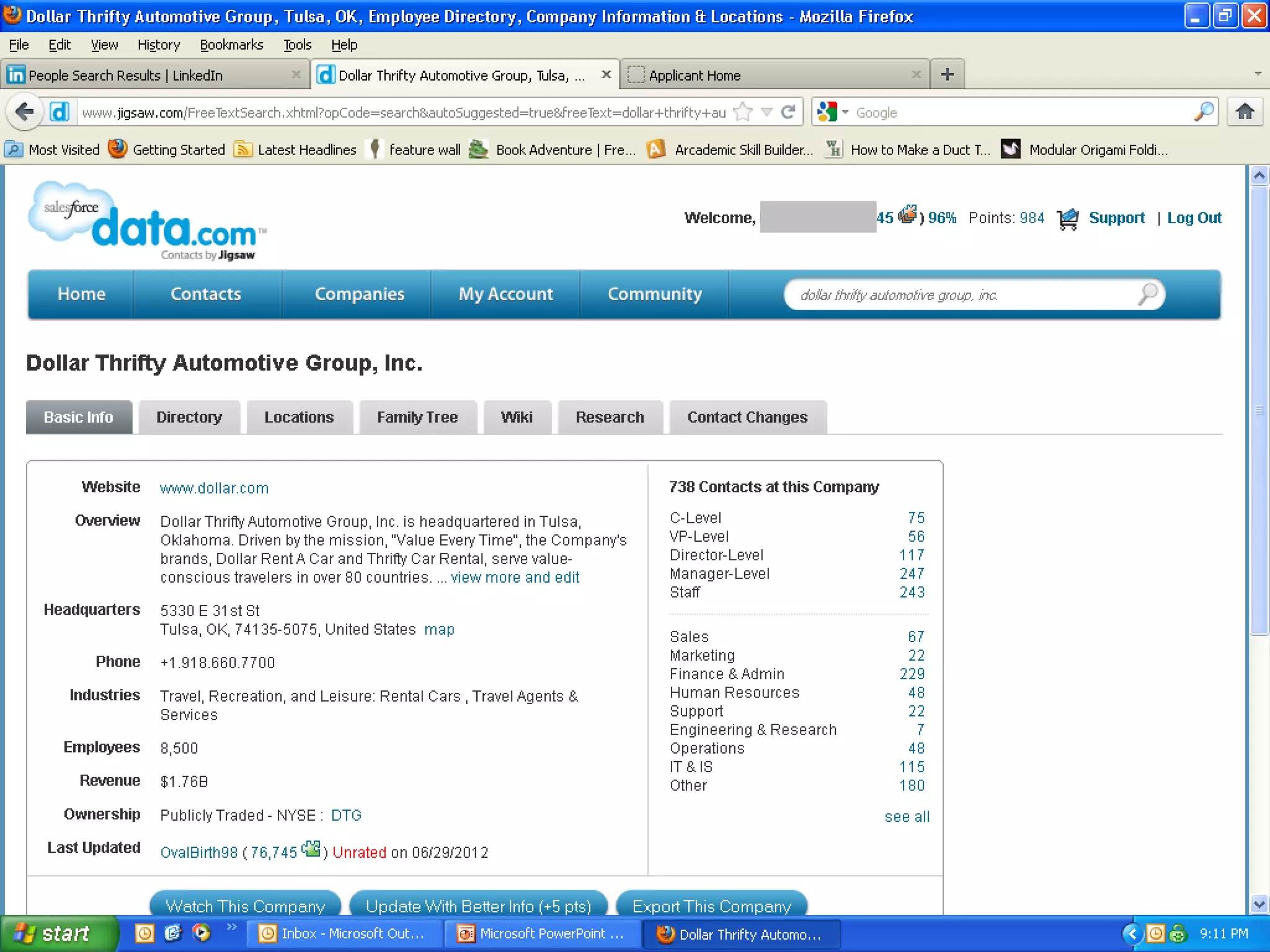This screenshot has height=952, width=1270.
Task: Click the reload page icon
Action: coord(788,112)
